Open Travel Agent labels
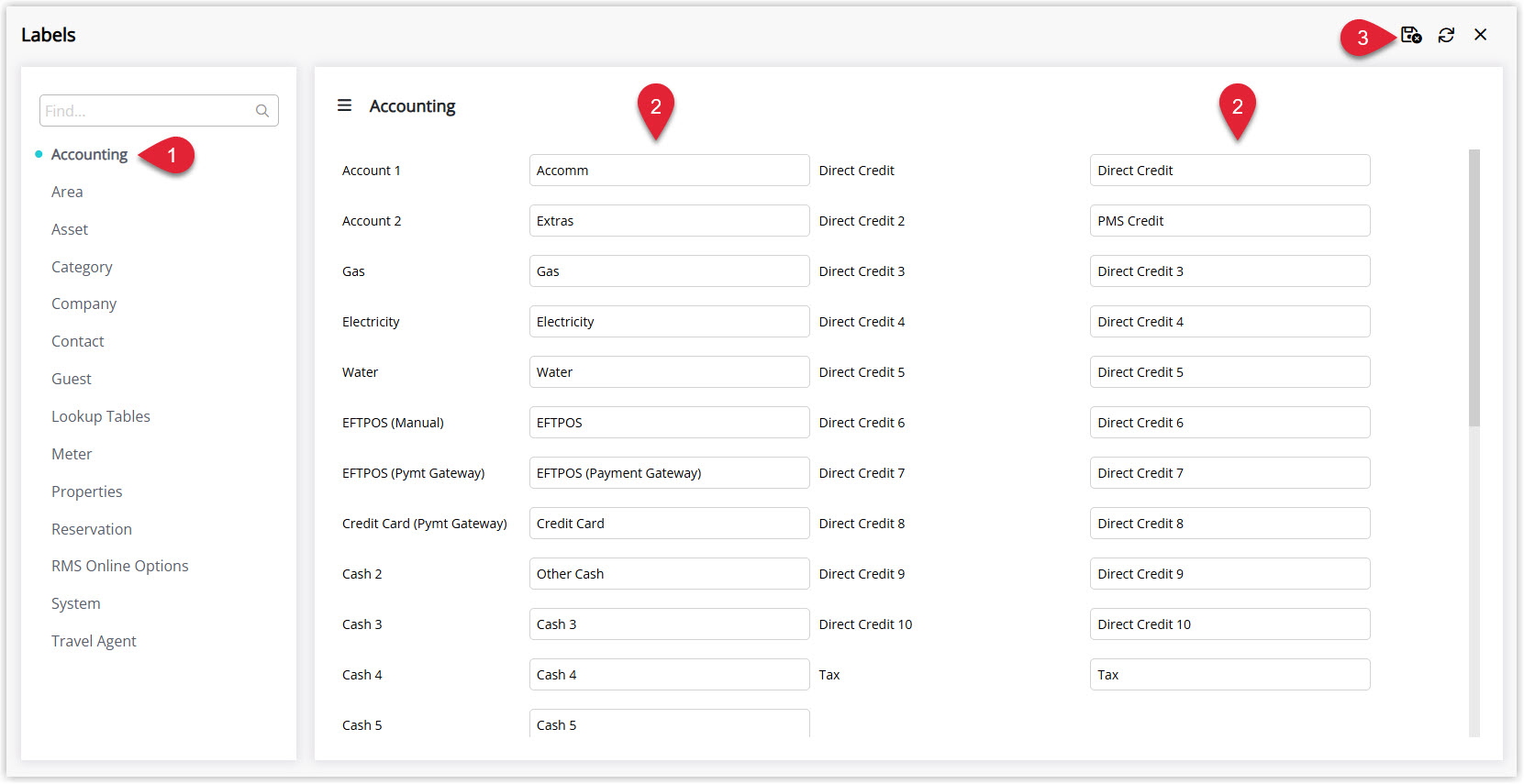 pyautogui.click(x=94, y=641)
